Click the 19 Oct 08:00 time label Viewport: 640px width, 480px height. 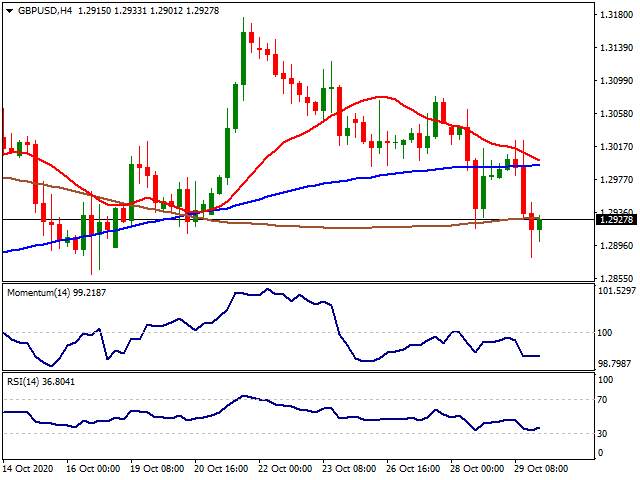pyautogui.click(x=157, y=468)
